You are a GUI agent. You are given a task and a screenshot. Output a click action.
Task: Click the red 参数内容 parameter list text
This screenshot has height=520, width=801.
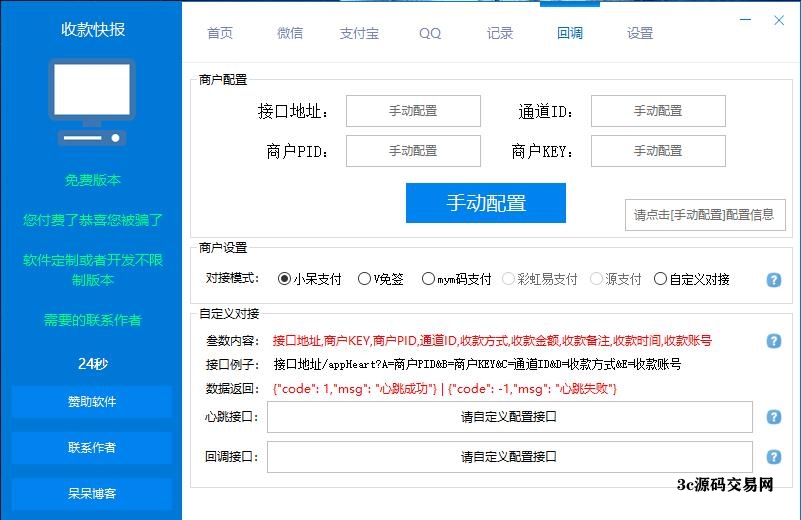coord(492,340)
